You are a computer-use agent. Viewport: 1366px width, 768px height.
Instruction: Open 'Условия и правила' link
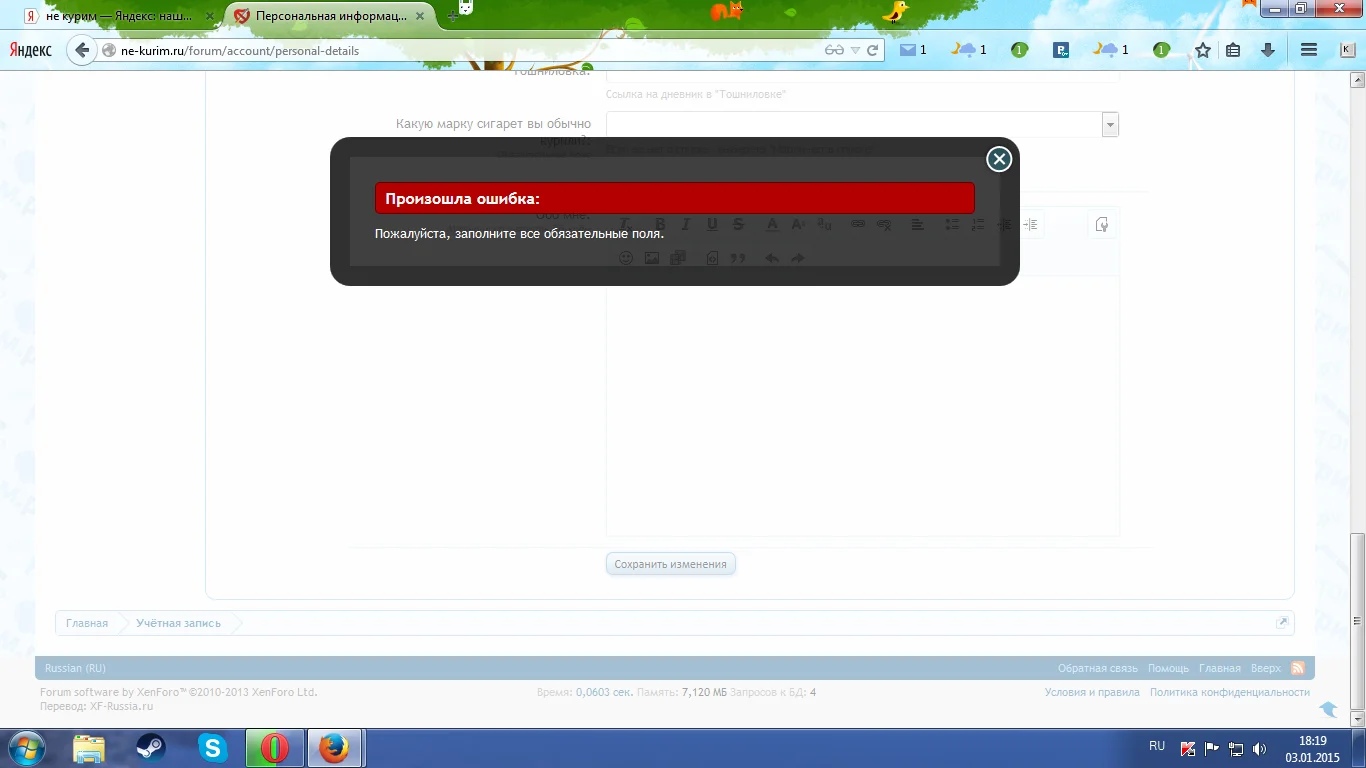click(1092, 692)
